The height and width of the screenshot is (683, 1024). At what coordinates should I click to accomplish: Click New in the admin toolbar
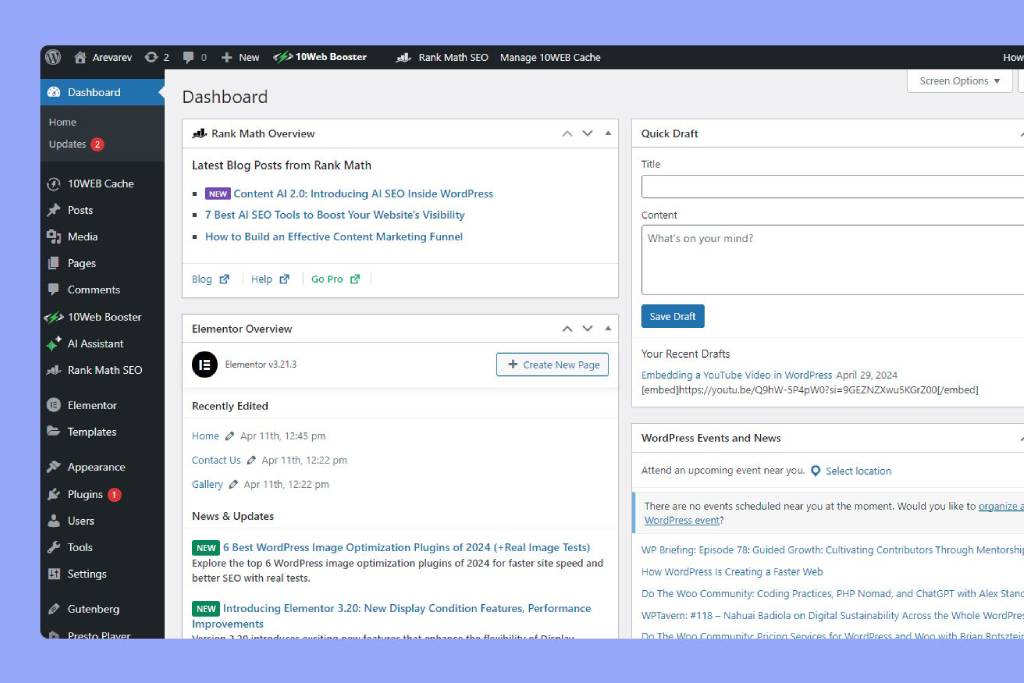click(x=240, y=57)
